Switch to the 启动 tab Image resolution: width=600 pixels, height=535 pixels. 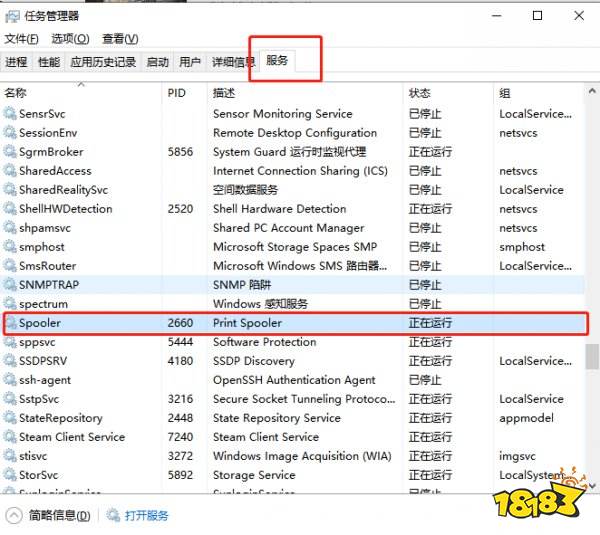click(x=157, y=62)
